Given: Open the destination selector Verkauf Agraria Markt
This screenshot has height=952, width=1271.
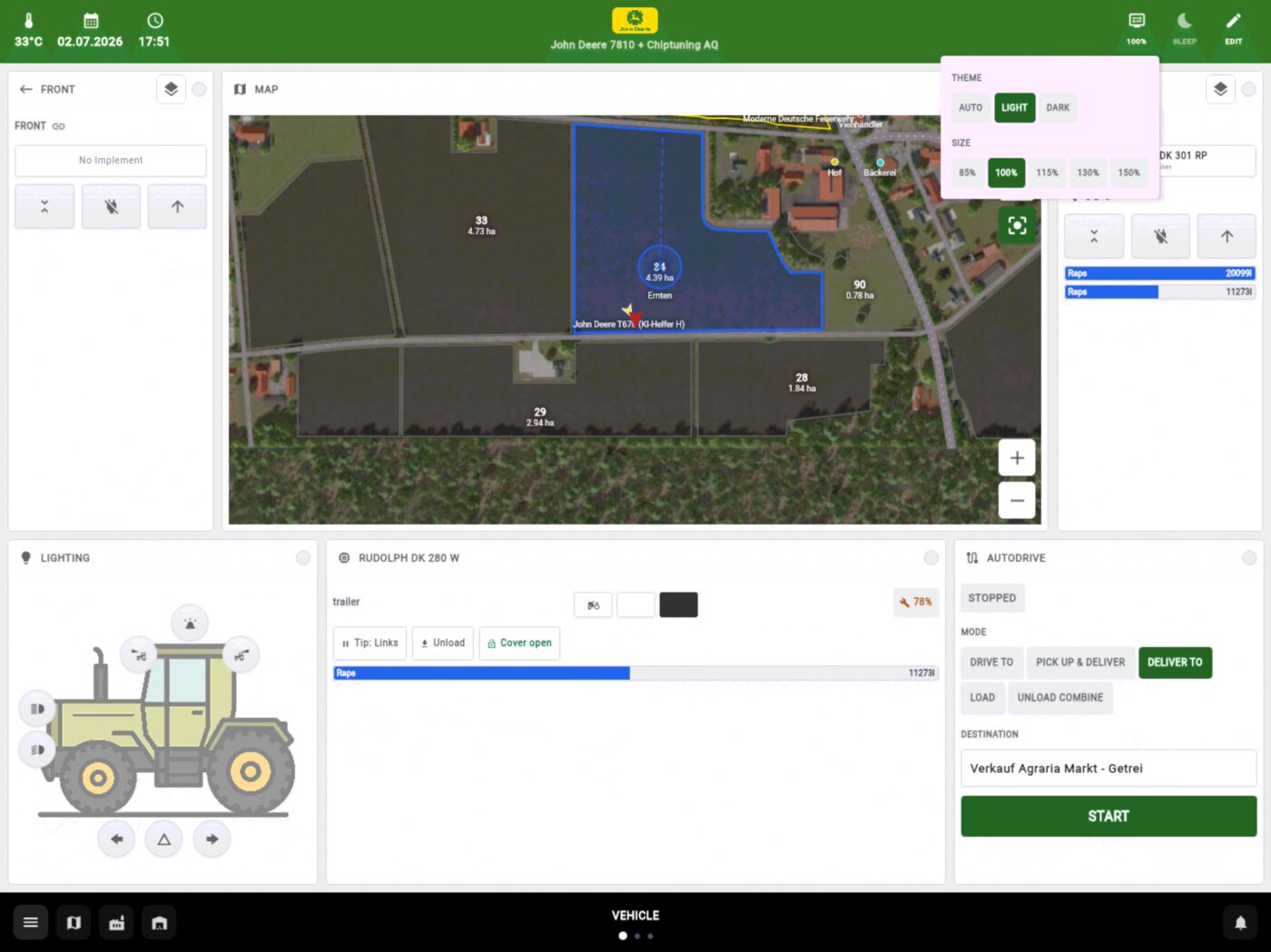Looking at the screenshot, I should [1108, 768].
